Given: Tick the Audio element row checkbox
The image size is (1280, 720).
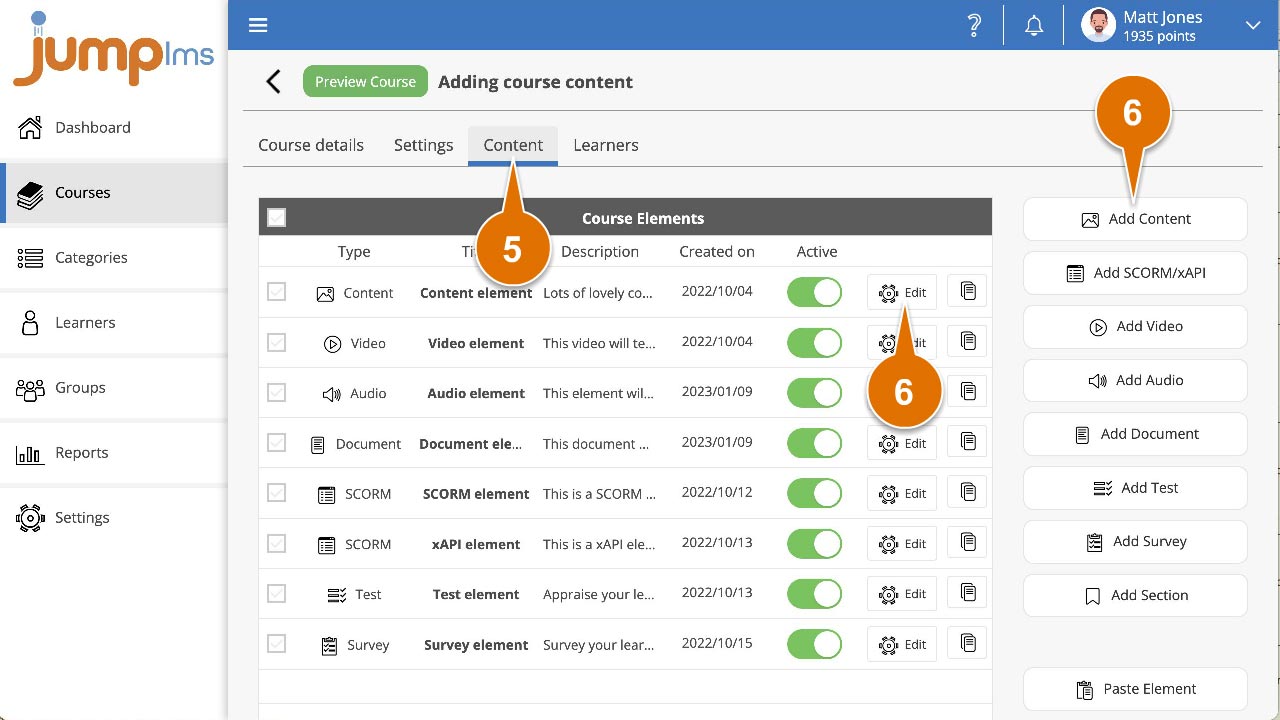Looking at the screenshot, I should tap(277, 392).
